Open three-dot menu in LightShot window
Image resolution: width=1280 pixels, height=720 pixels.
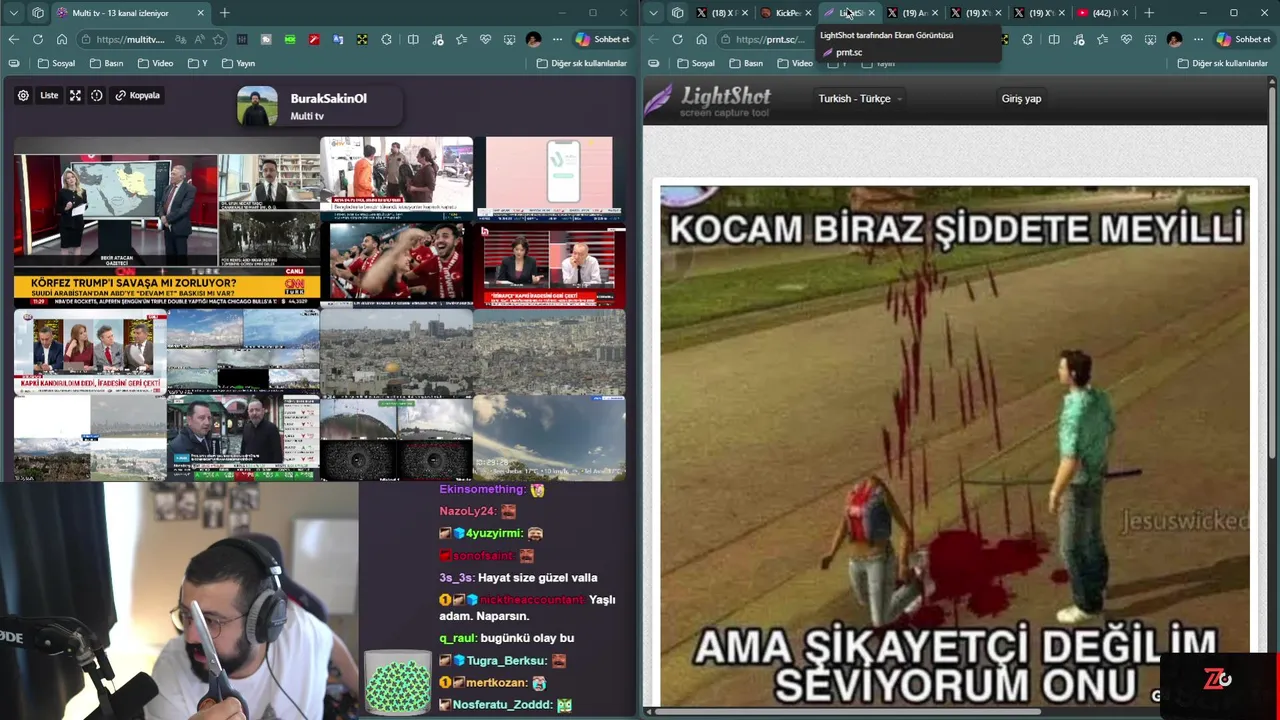[x=1198, y=40]
